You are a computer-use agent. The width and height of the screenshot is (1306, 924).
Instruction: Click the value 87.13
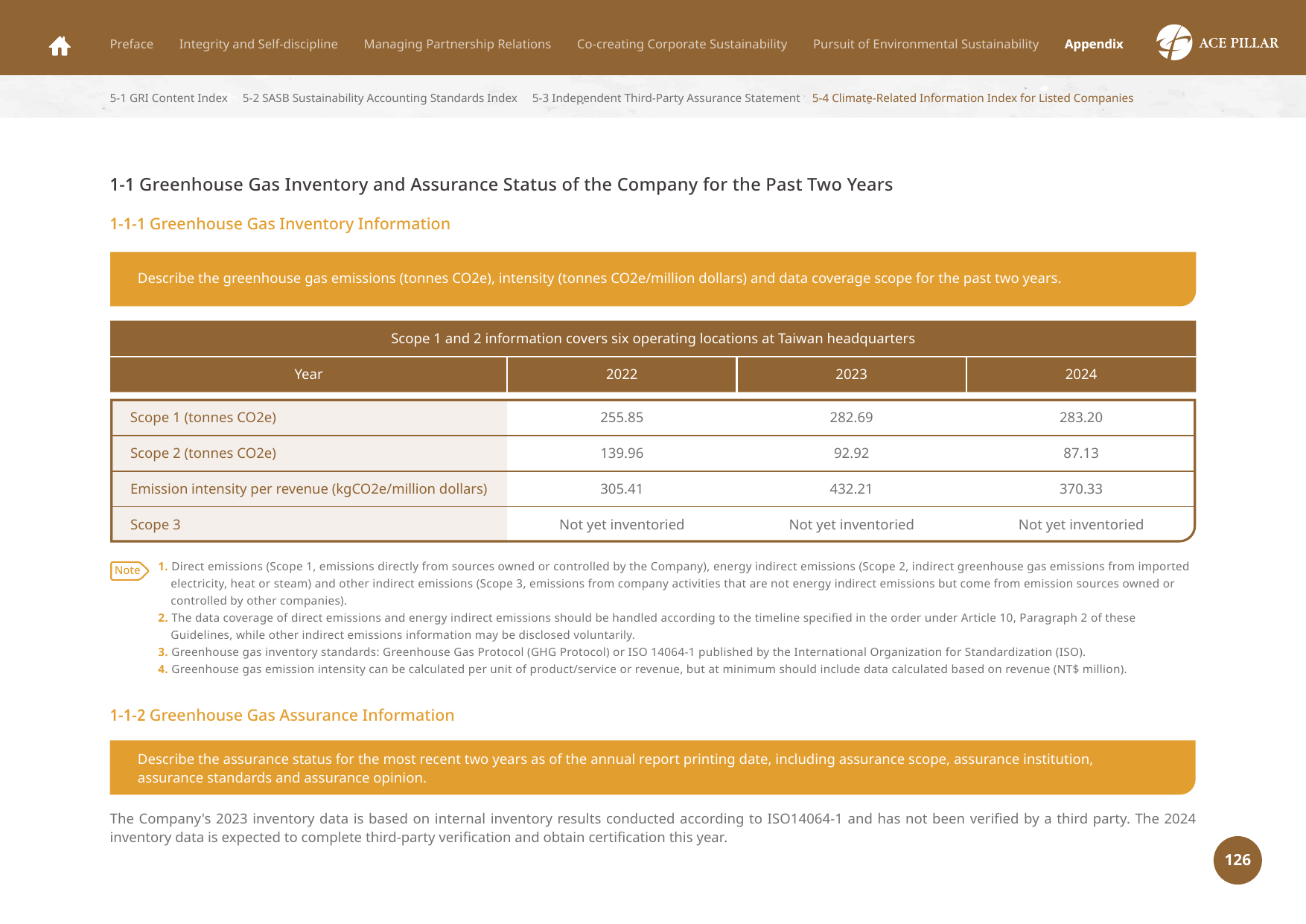click(1081, 453)
